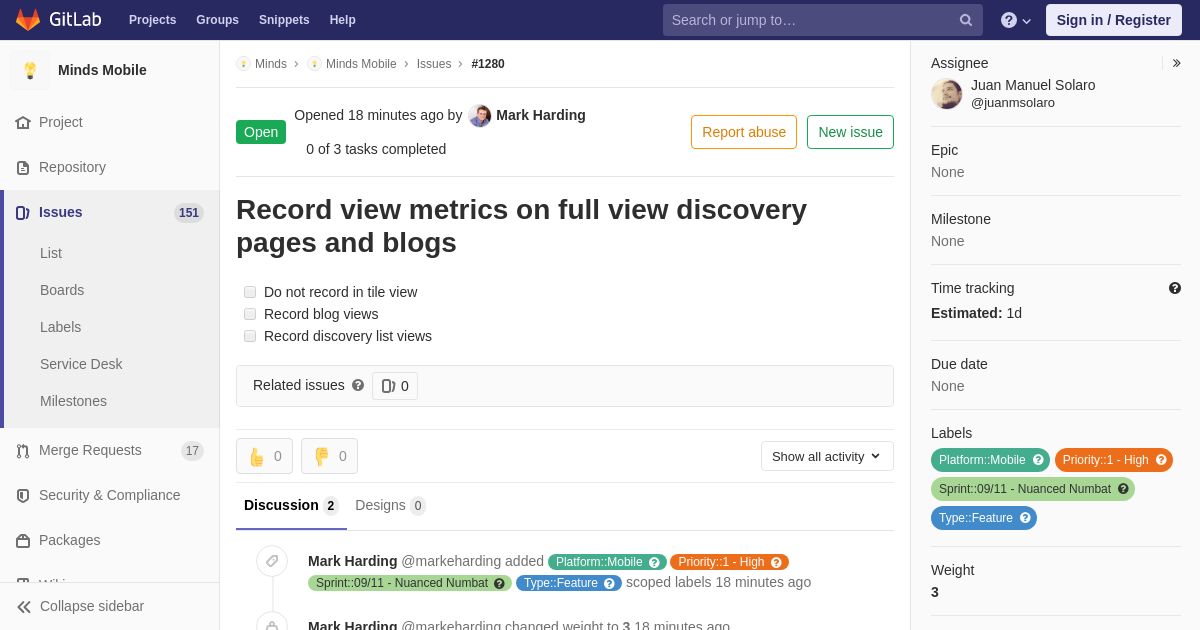The image size is (1200, 630).
Task: Click the Priority::1 - High label help icon in sidebar
Action: [1161, 460]
